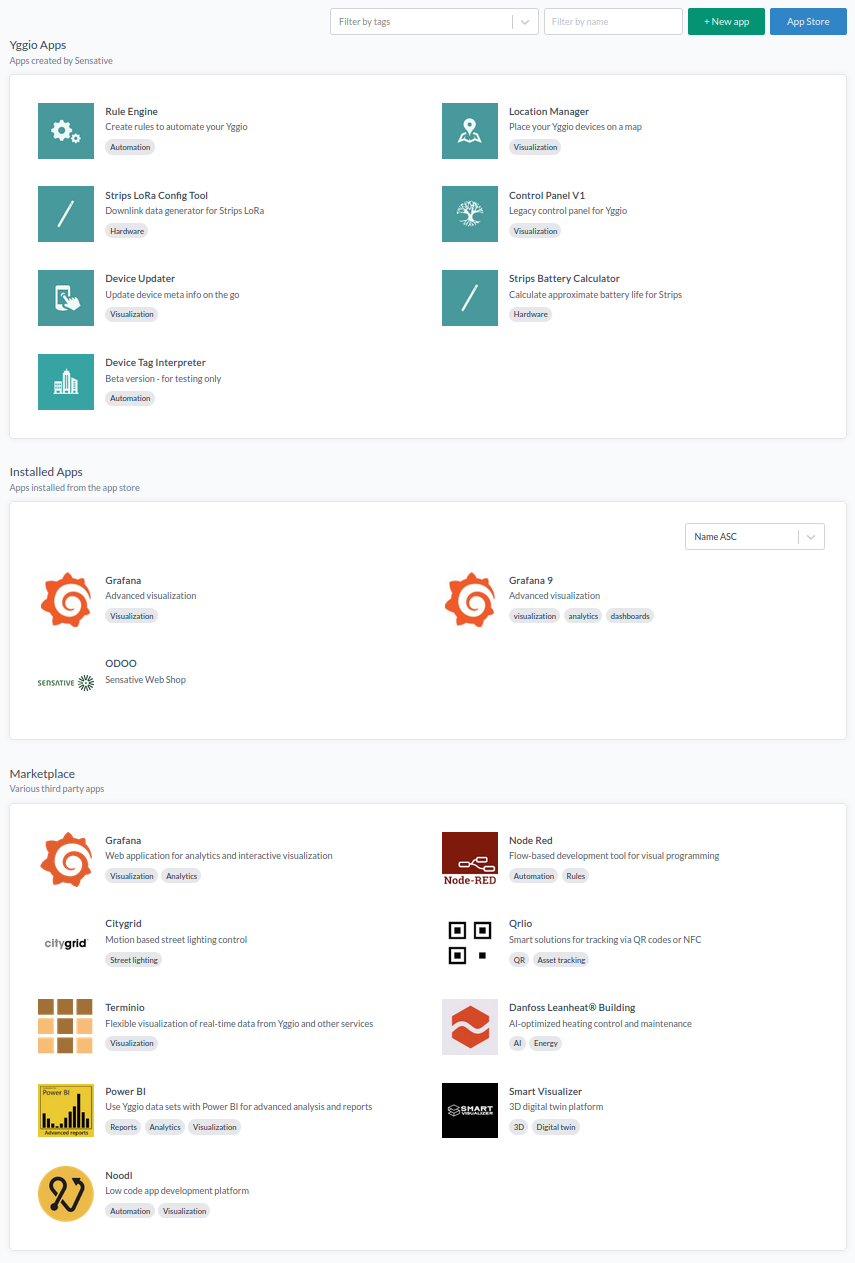The height and width of the screenshot is (1263, 855).
Task: Click the Citygrid logo
Action: 66,943
